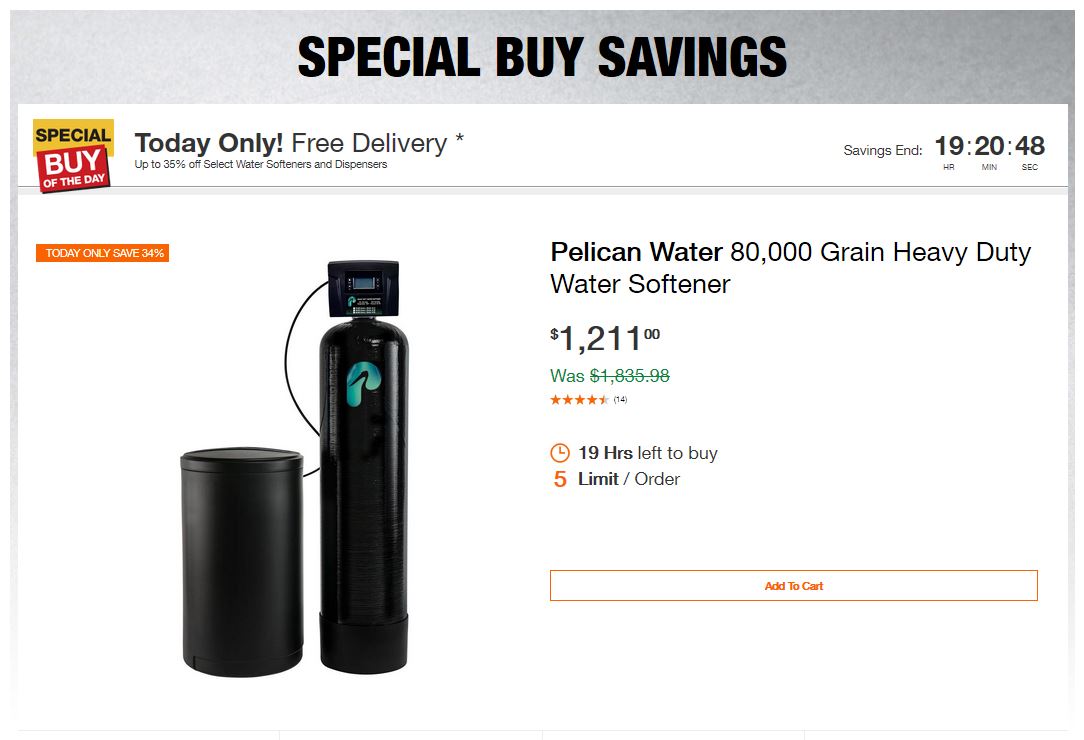This screenshot has height=740, width=1084.
Task: Click the digital control head on the softener
Action: (x=364, y=289)
